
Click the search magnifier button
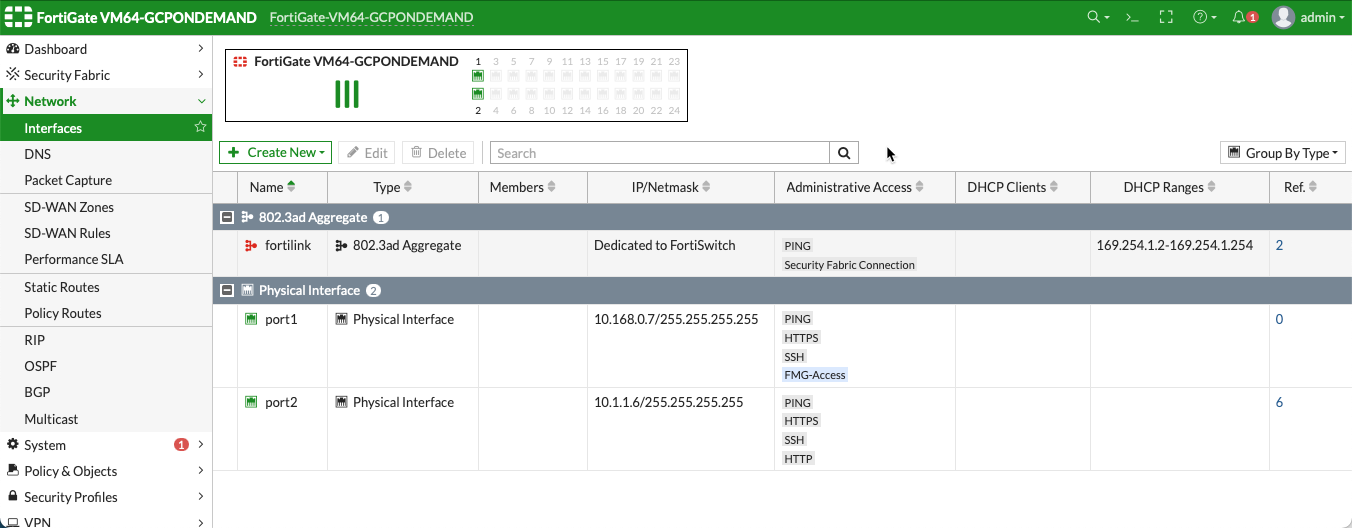(844, 153)
